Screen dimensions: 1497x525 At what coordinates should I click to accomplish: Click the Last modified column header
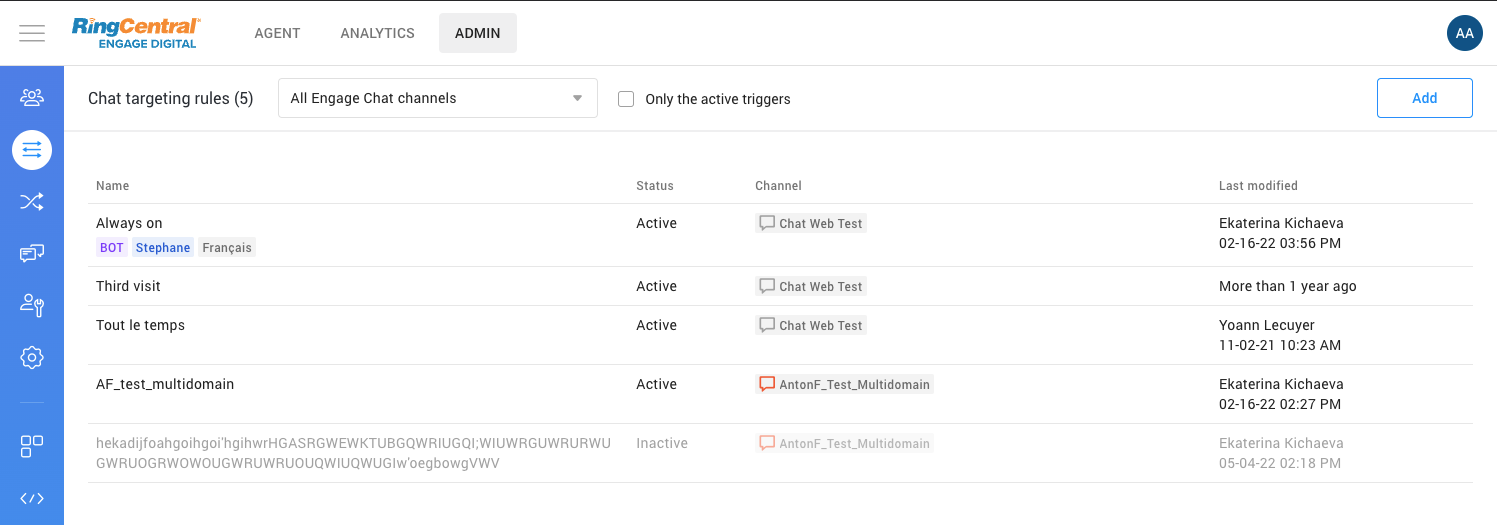tap(1258, 186)
